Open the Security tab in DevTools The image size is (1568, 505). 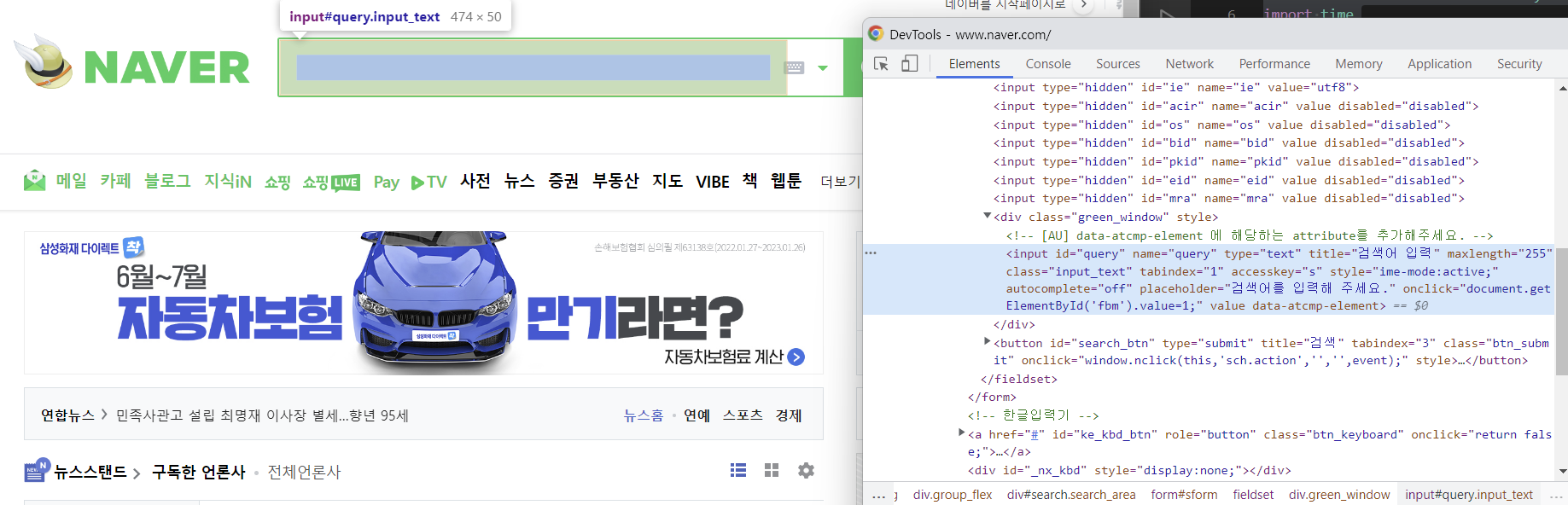pyautogui.click(x=1519, y=64)
